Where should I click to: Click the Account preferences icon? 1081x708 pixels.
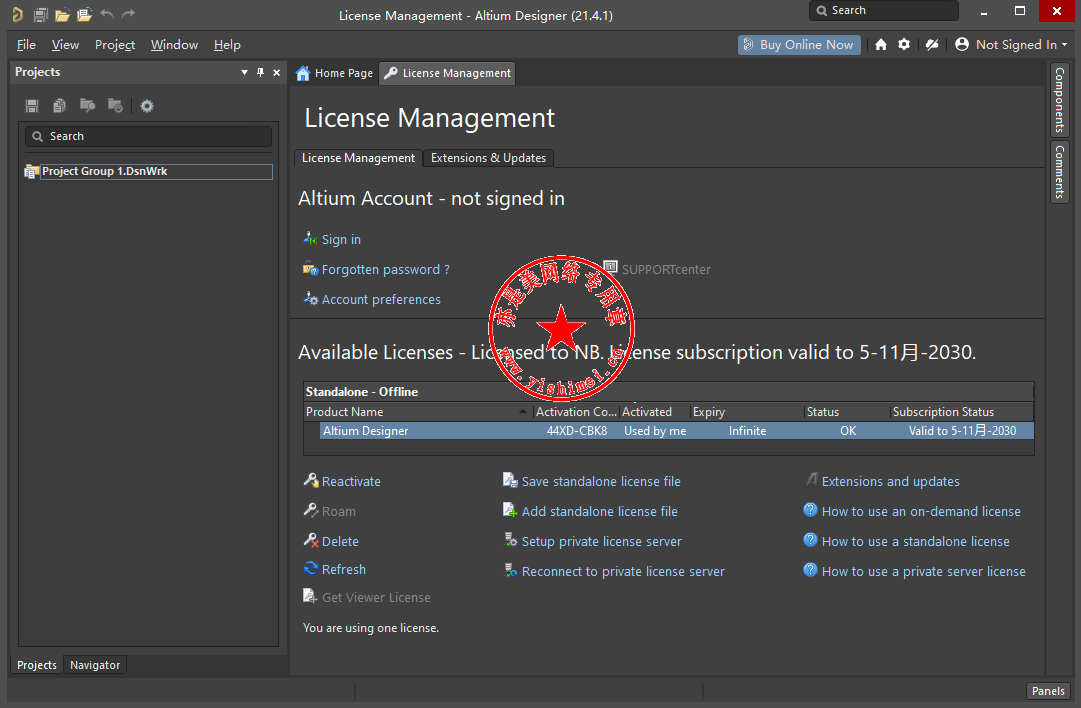click(x=310, y=299)
